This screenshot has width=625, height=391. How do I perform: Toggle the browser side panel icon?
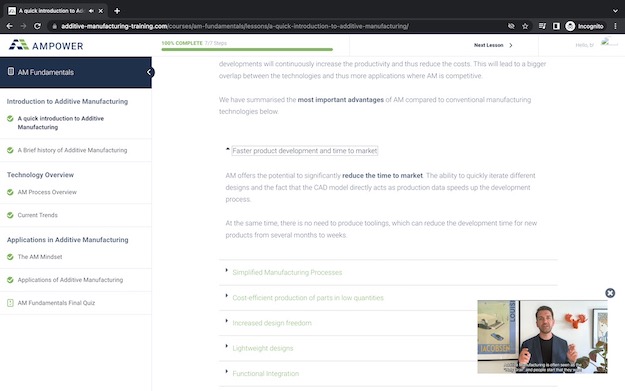tap(556, 26)
